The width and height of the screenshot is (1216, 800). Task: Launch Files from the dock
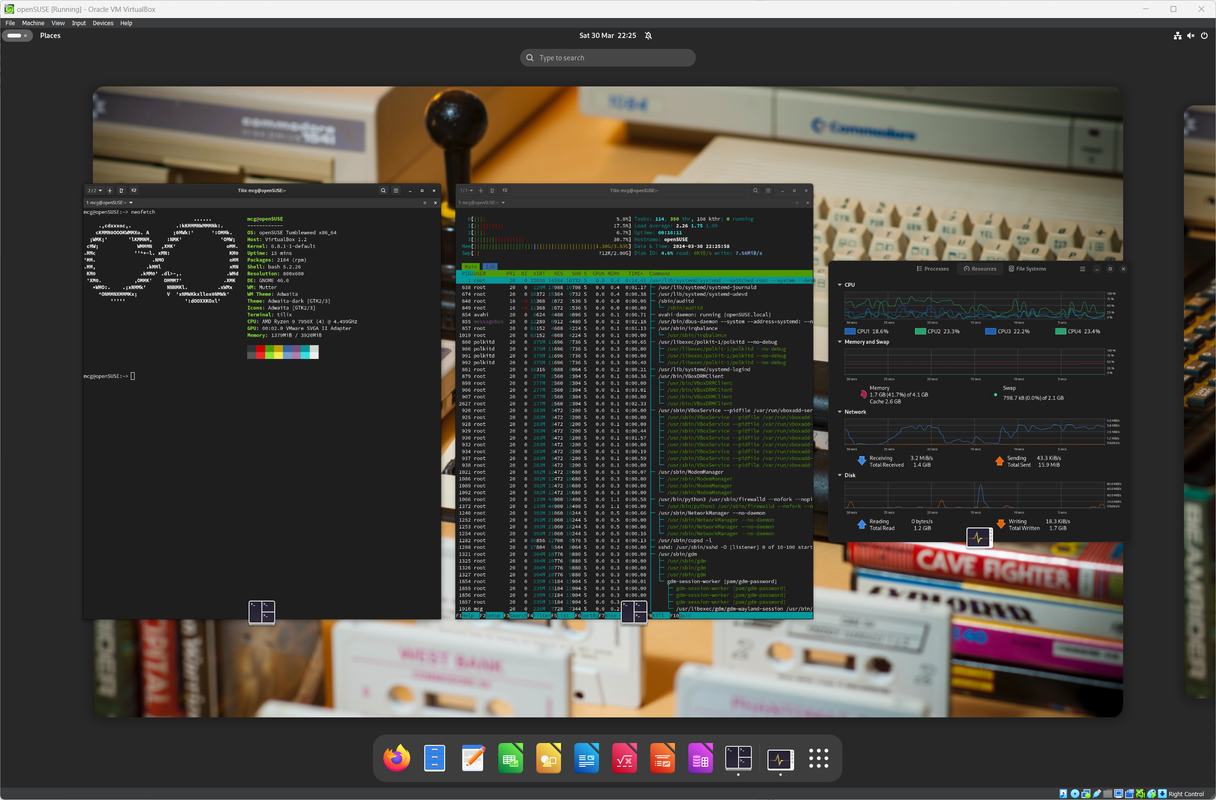[435, 759]
